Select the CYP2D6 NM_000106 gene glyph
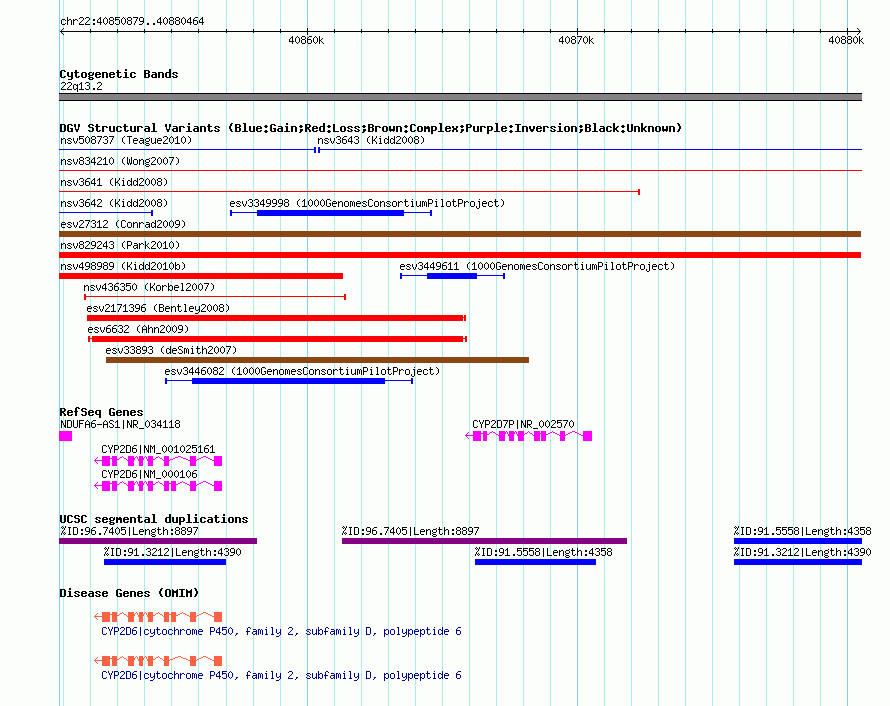The height and width of the screenshot is (706, 890). pos(158,486)
